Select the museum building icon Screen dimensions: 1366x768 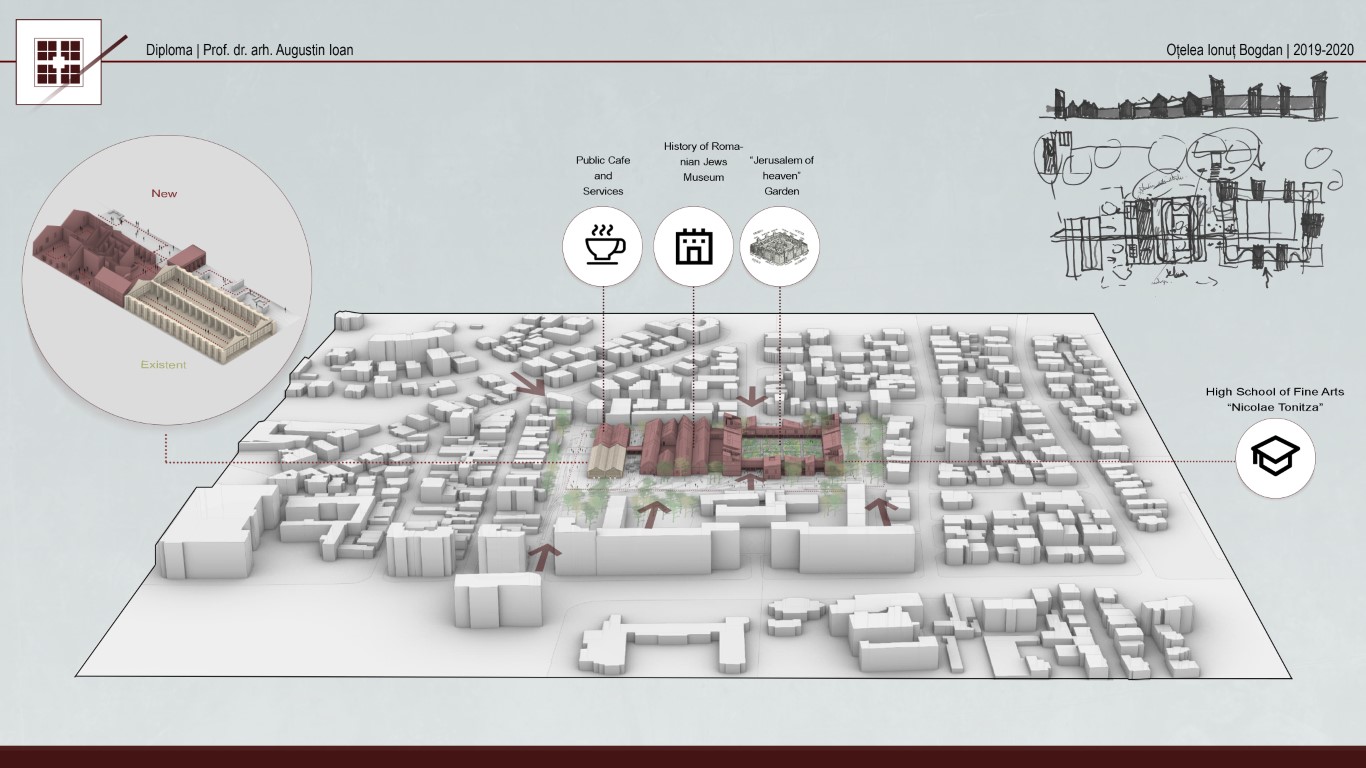(693, 246)
